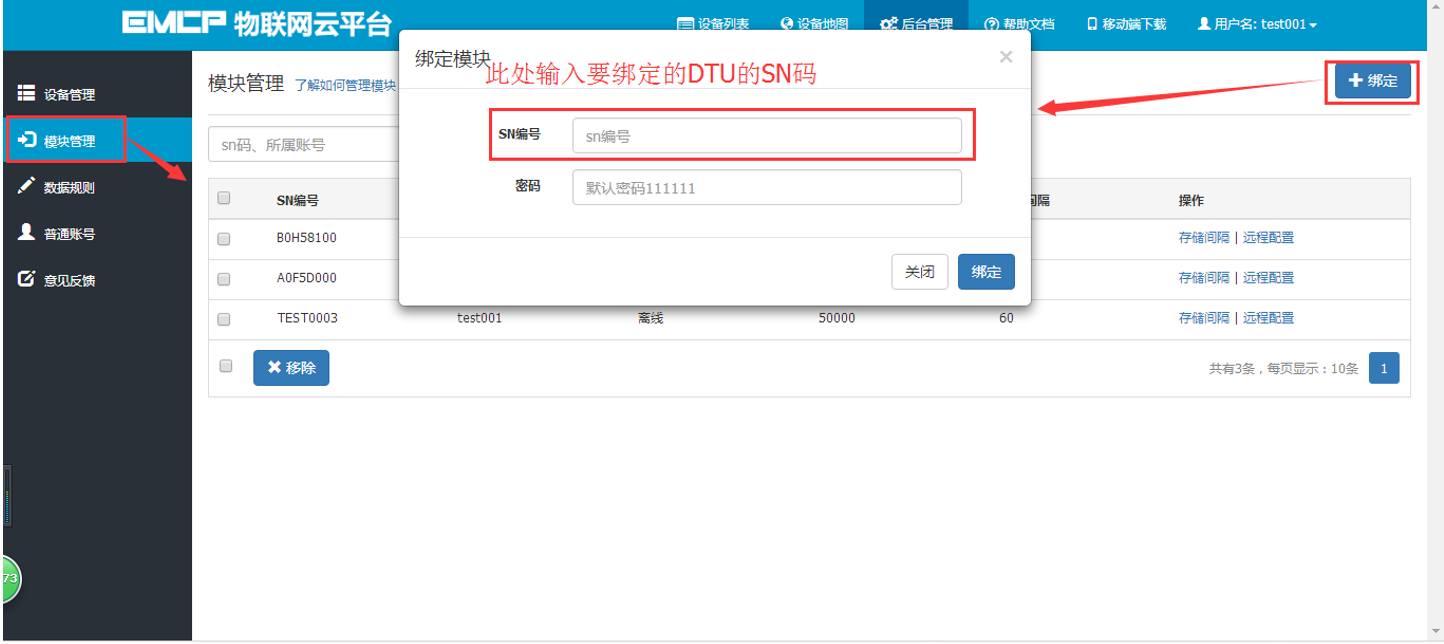Expand the 用户名: test001 dropdown
The width and height of the screenshot is (1444, 644).
[1257, 24]
